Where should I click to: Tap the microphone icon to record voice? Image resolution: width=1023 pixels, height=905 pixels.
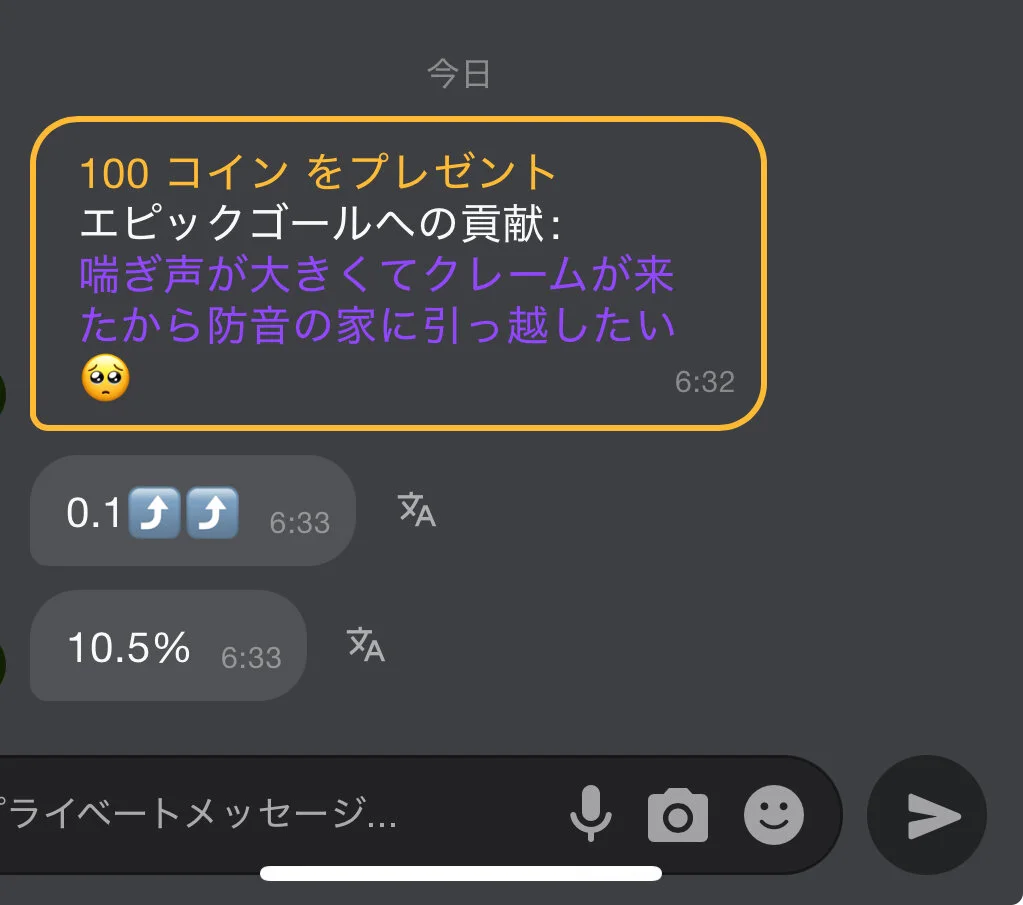point(590,814)
